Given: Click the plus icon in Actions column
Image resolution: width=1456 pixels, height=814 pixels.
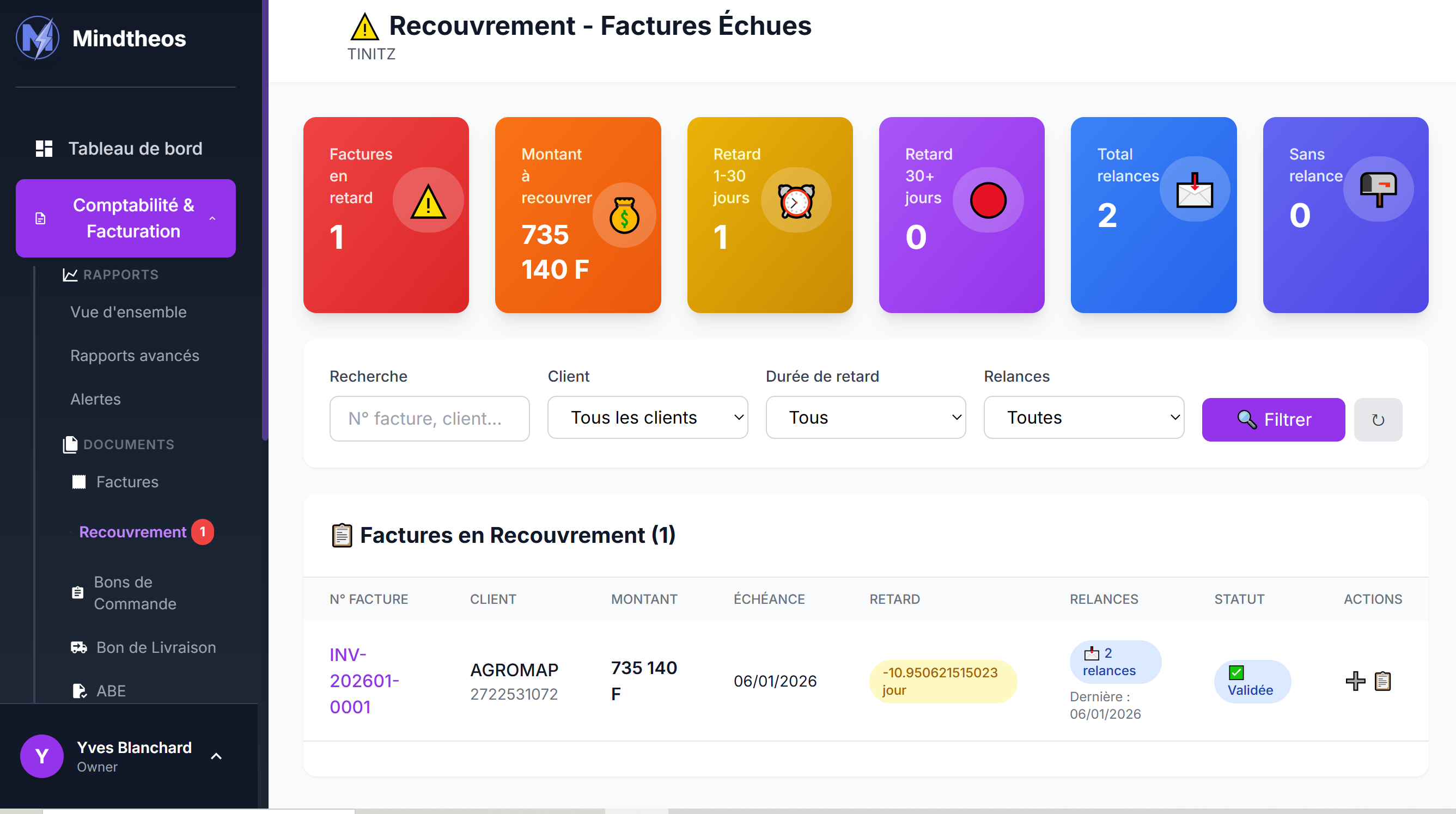Looking at the screenshot, I should click(x=1355, y=681).
